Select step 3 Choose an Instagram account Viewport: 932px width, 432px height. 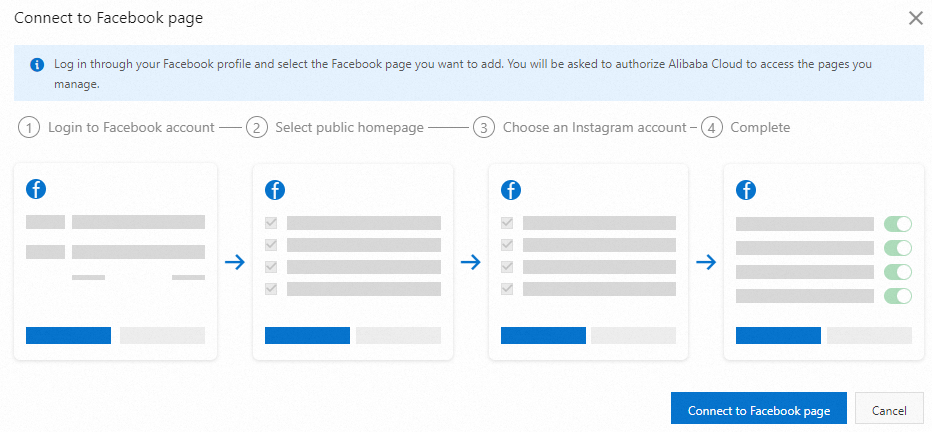coord(580,128)
